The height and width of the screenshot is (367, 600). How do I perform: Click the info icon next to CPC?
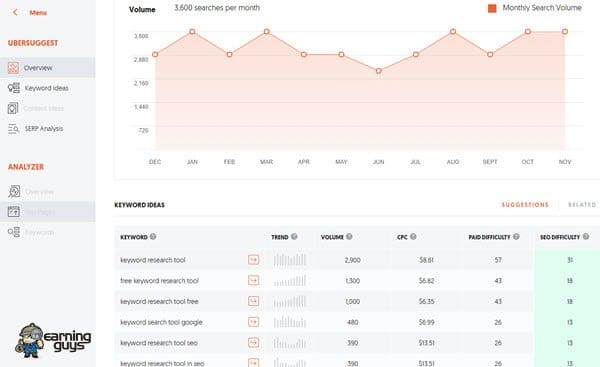(413, 237)
